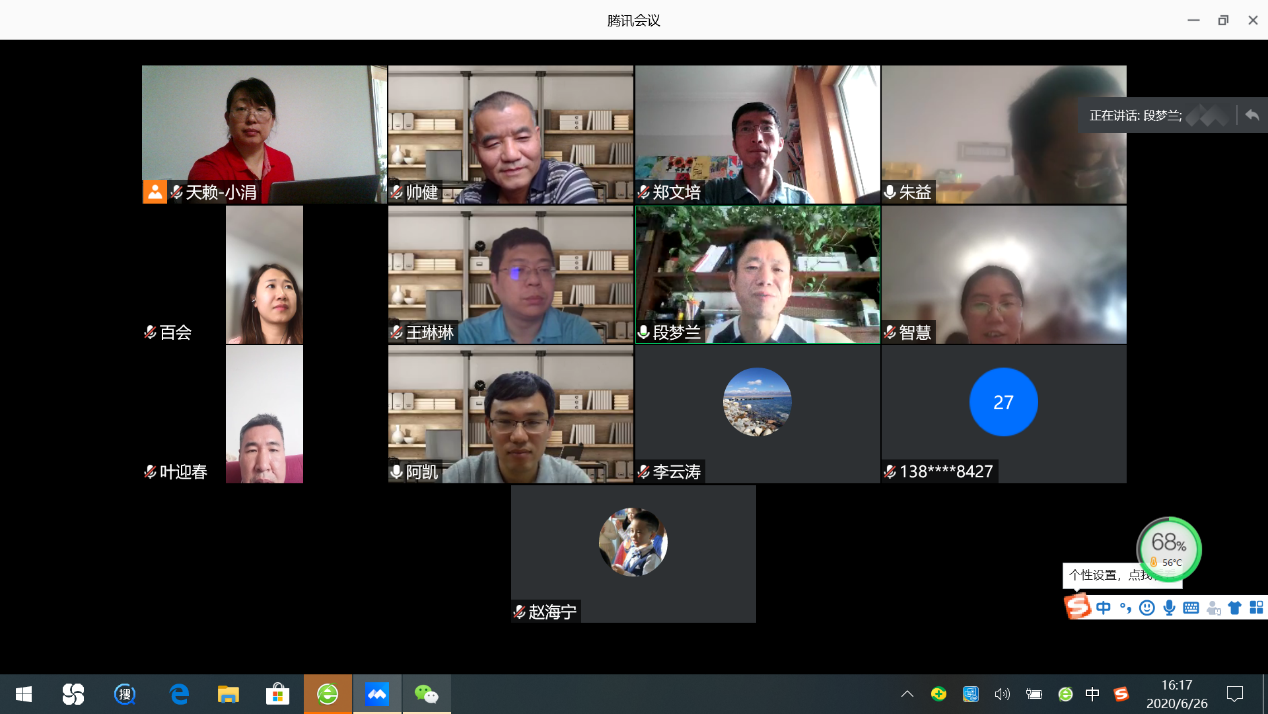Click the blue 27 avatar circle

pos(1003,402)
